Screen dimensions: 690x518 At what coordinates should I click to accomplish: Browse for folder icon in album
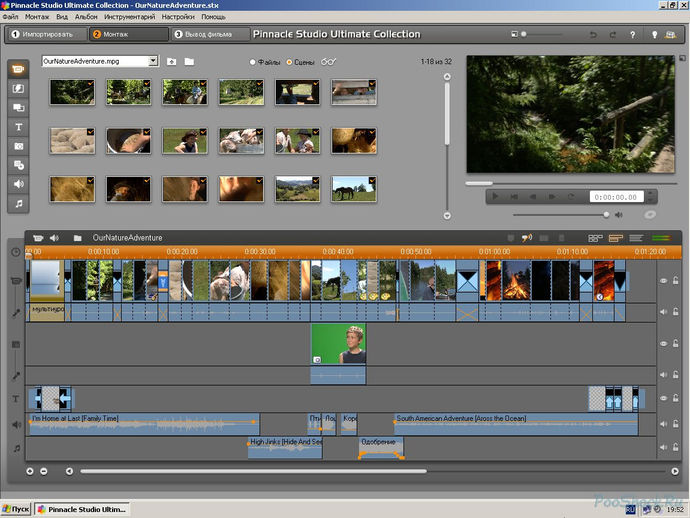pos(189,62)
